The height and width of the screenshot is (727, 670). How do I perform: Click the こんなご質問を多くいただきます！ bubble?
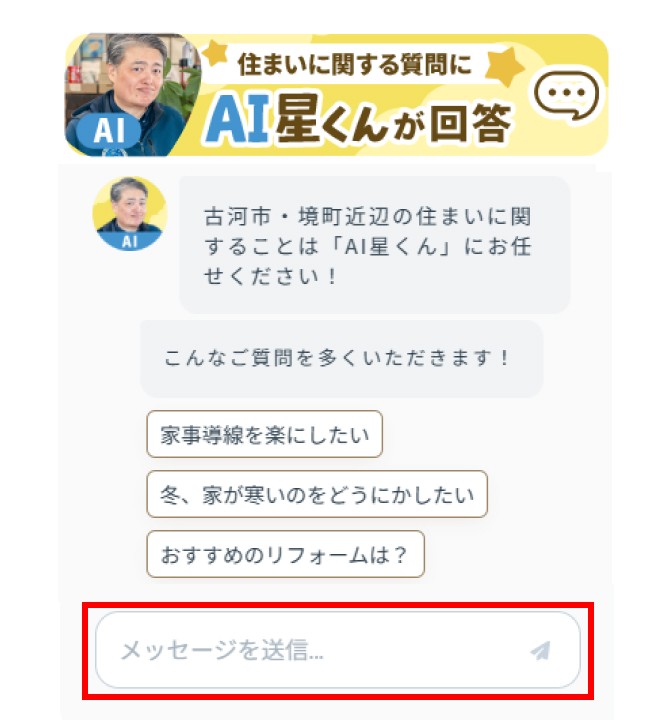coord(341,358)
